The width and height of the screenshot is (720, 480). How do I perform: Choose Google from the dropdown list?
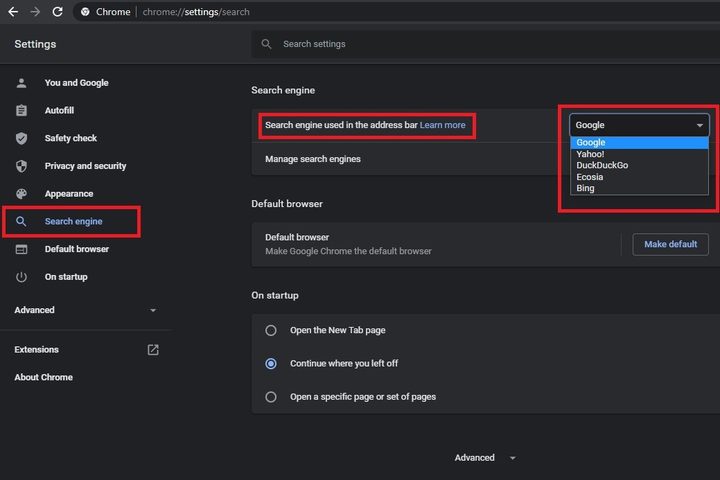coord(639,143)
